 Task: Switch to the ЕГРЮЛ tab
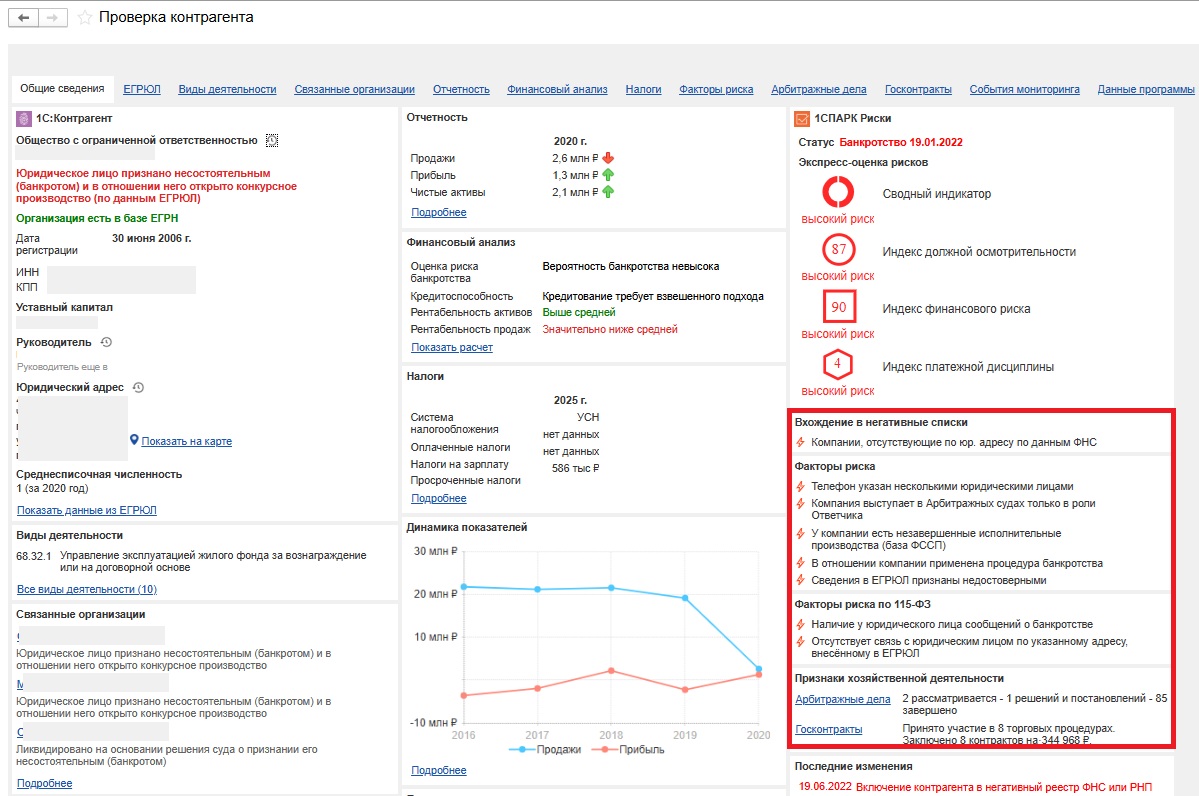pyautogui.click(x=141, y=89)
